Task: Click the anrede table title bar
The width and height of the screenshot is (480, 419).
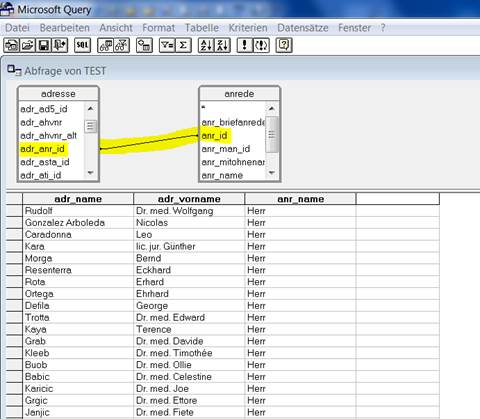Action: click(239, 94)
